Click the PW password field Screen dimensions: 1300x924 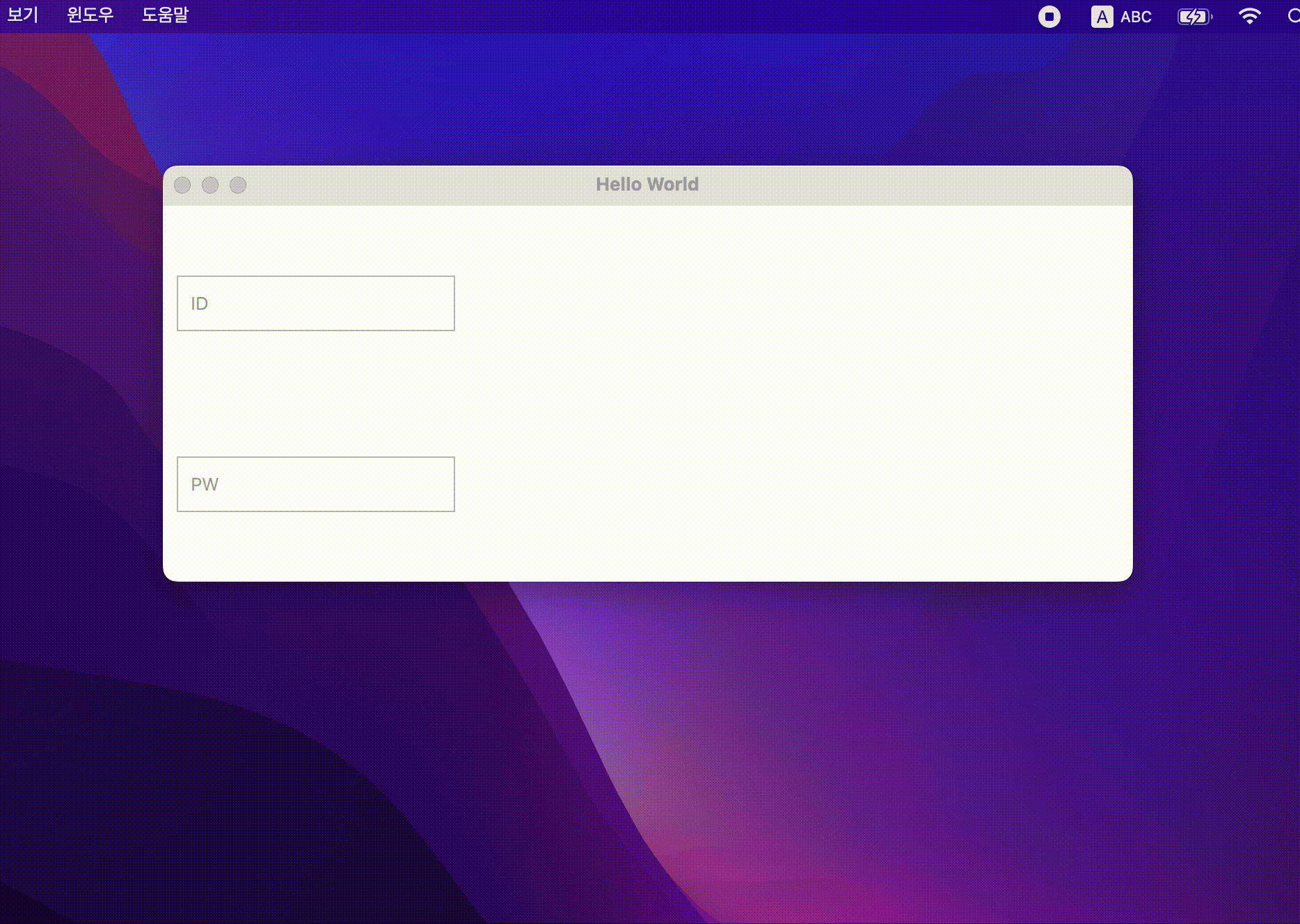point(315,484)
